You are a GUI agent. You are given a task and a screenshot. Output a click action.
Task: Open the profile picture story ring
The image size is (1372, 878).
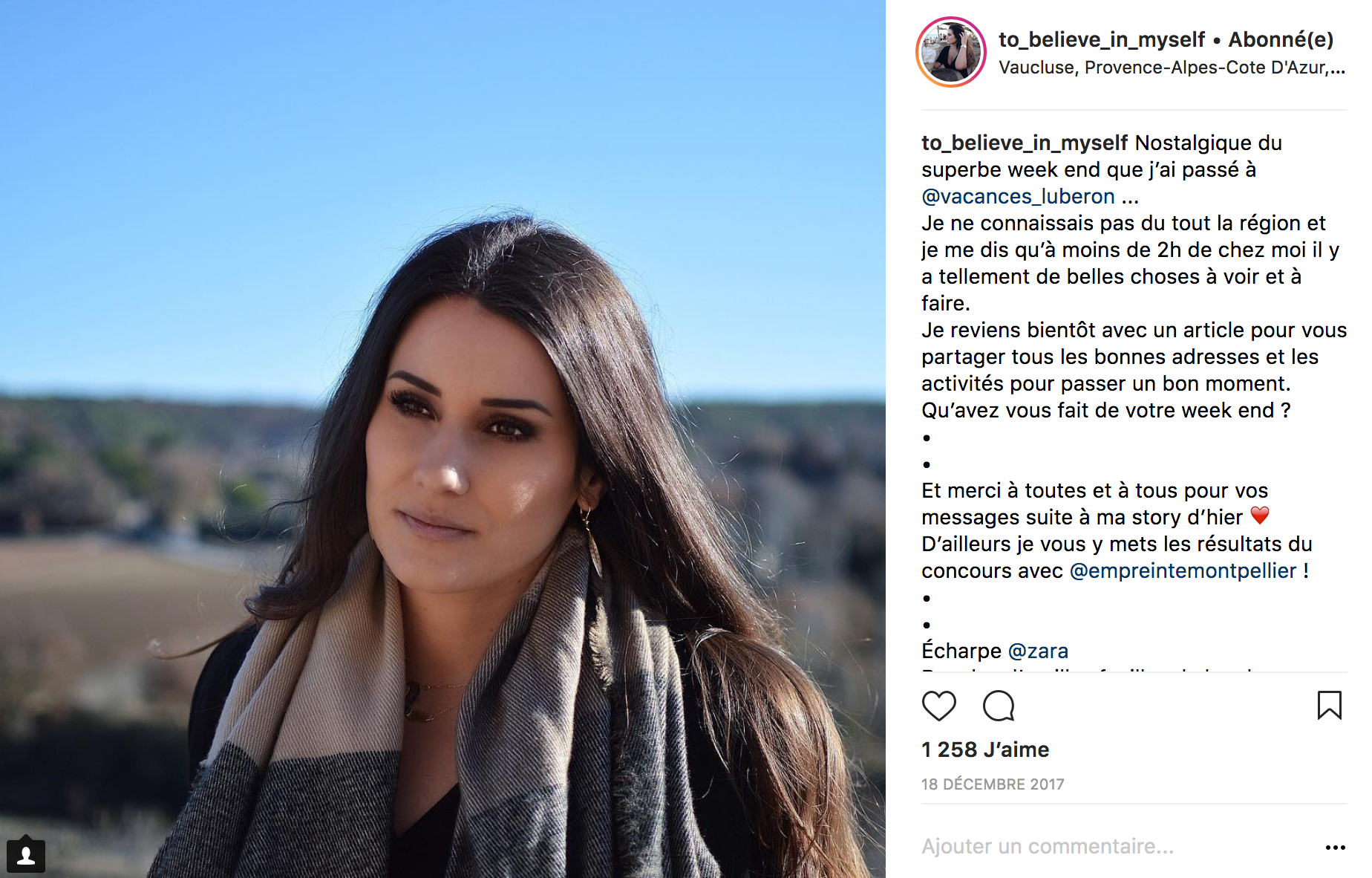pos(951,52)
